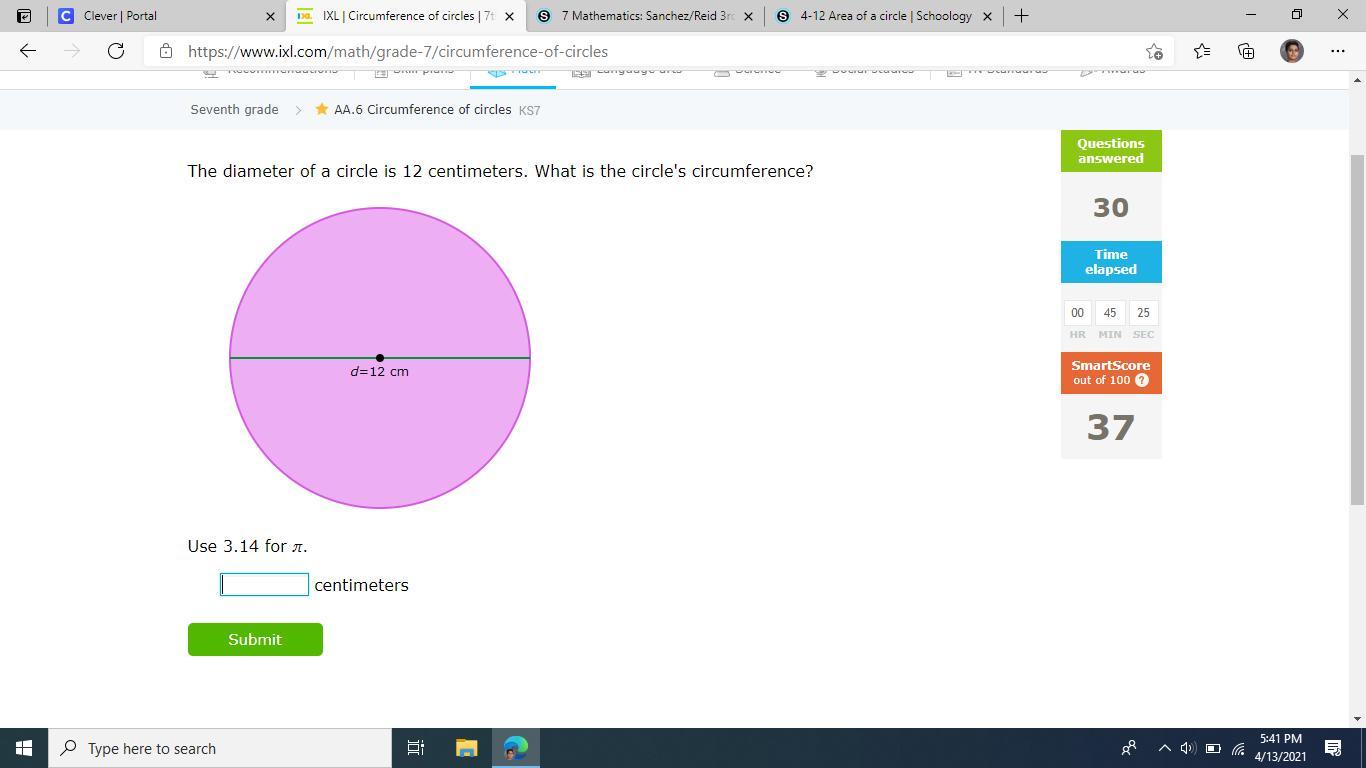Click the Questions answered label
Image resolution: width=1366 pixels, height=768 pixels.
[x=1111, y=151]
